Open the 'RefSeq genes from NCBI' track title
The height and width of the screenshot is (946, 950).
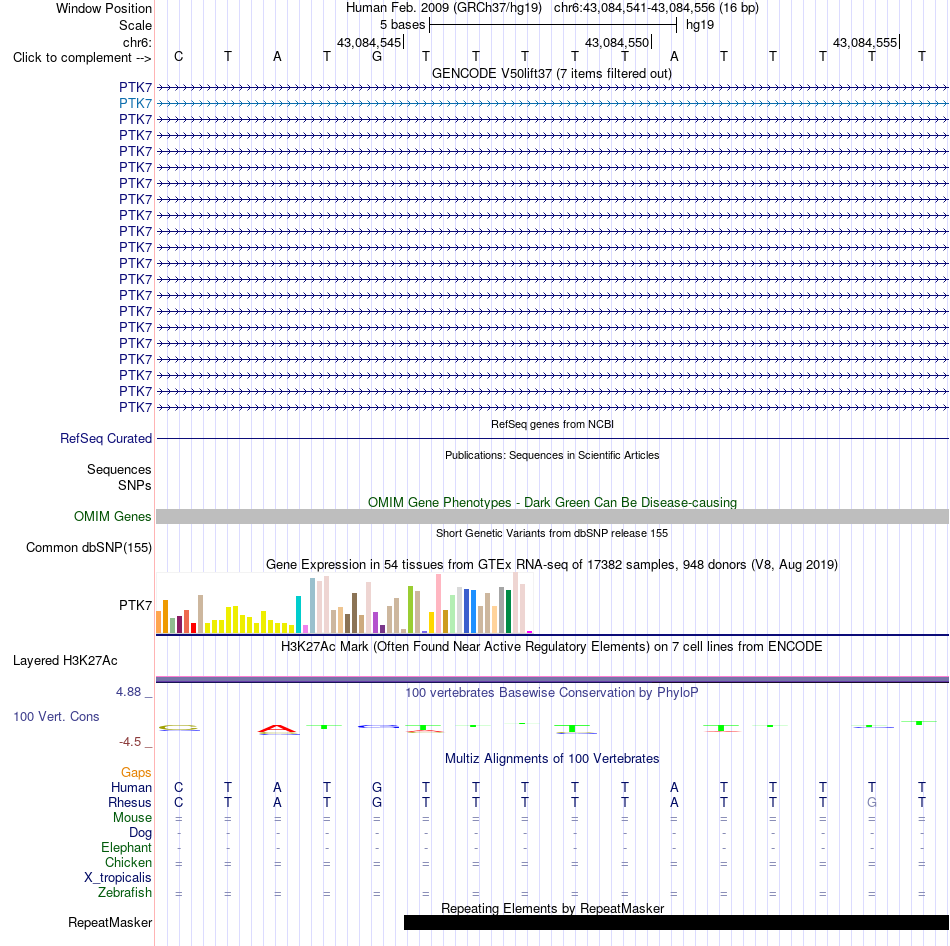coord(552,424)
